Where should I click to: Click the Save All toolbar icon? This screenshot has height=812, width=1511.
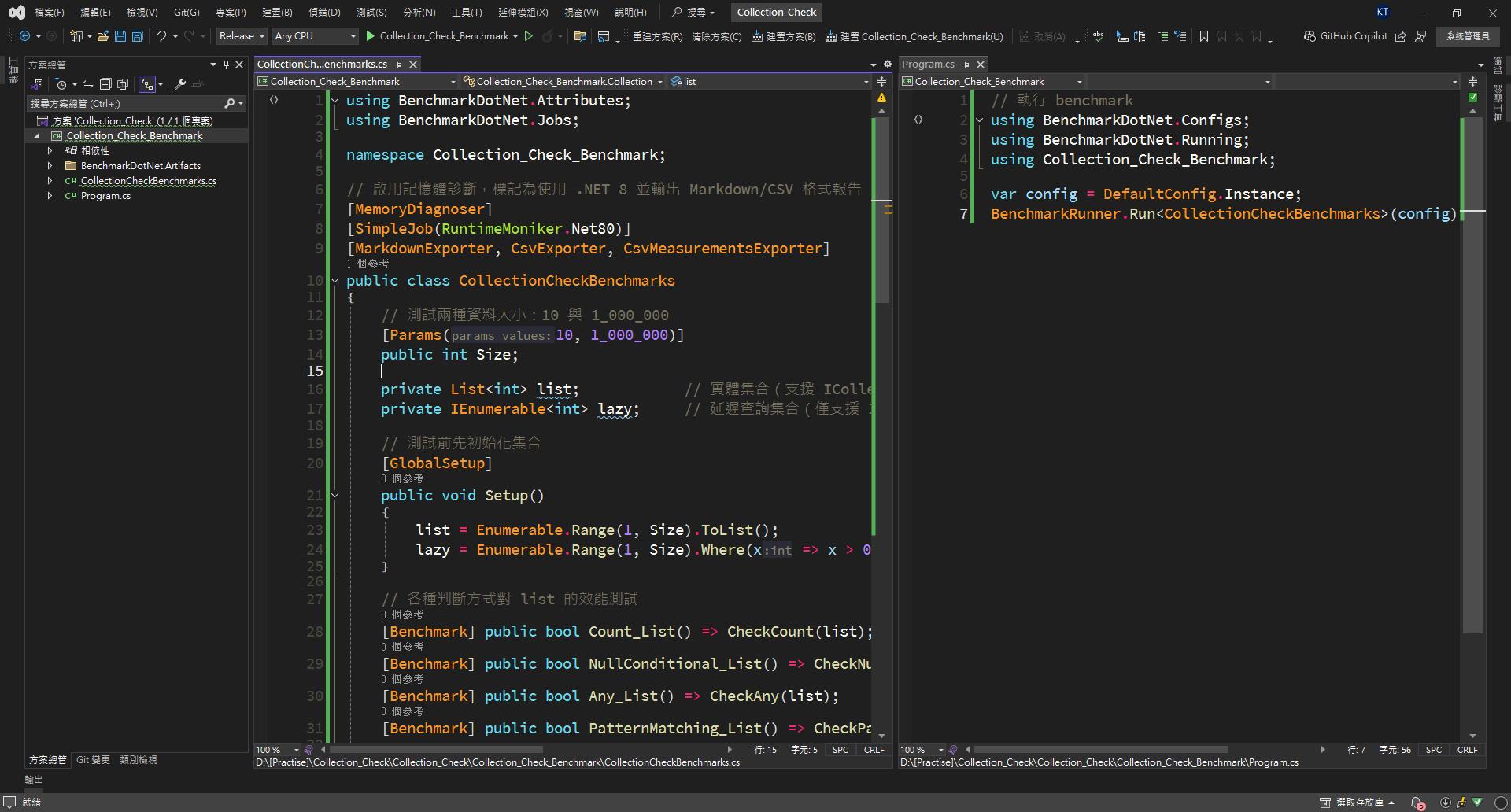click(x=138, y=36)
